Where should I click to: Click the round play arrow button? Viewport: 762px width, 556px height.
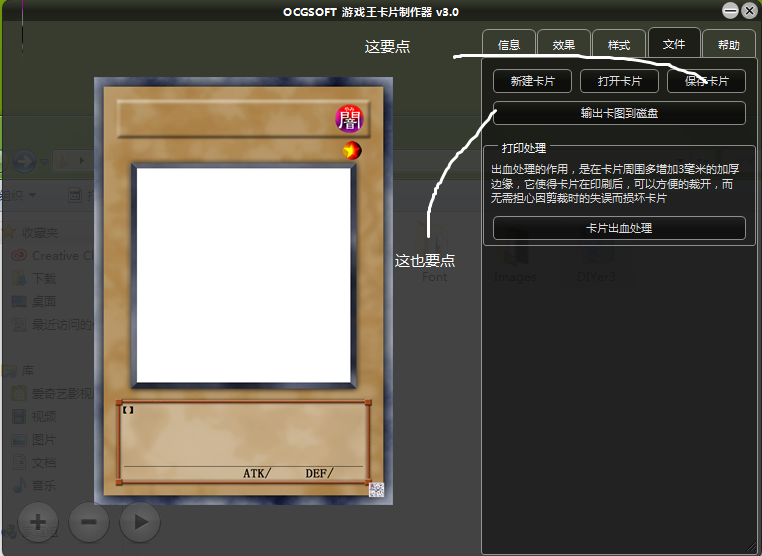point(140,522)
